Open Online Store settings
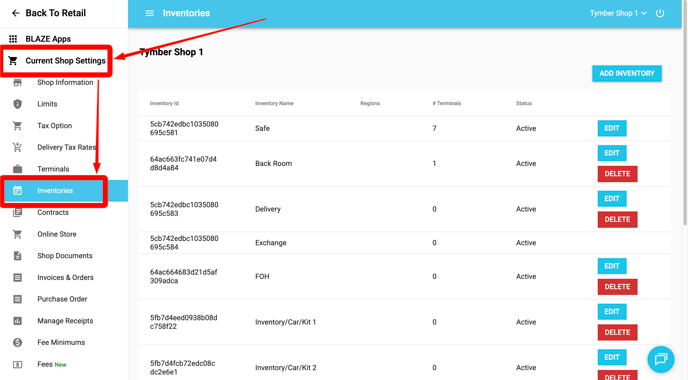 57,234
